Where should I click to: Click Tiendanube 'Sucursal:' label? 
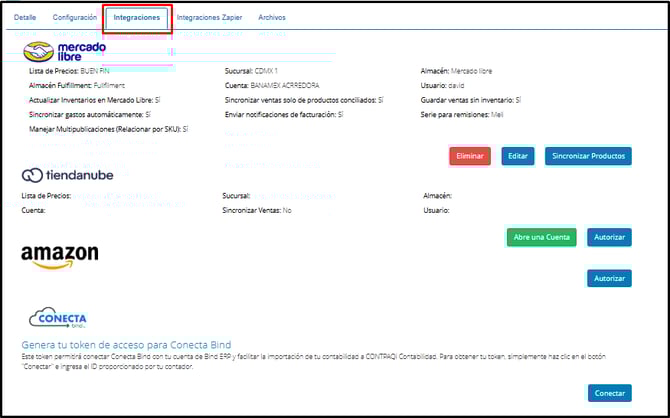(x=236, y=196)
